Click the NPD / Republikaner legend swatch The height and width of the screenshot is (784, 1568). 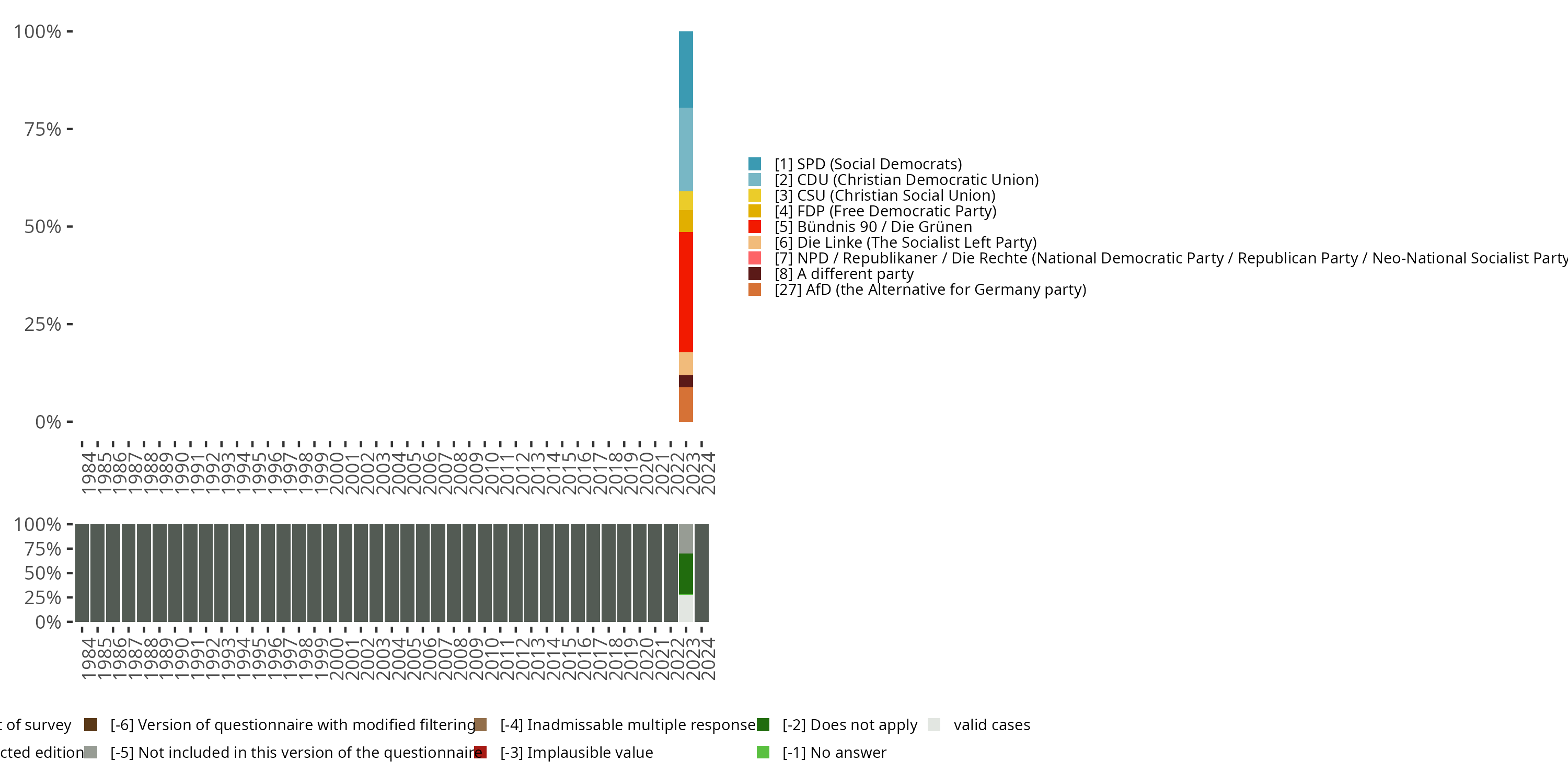[x=754, y=258]
